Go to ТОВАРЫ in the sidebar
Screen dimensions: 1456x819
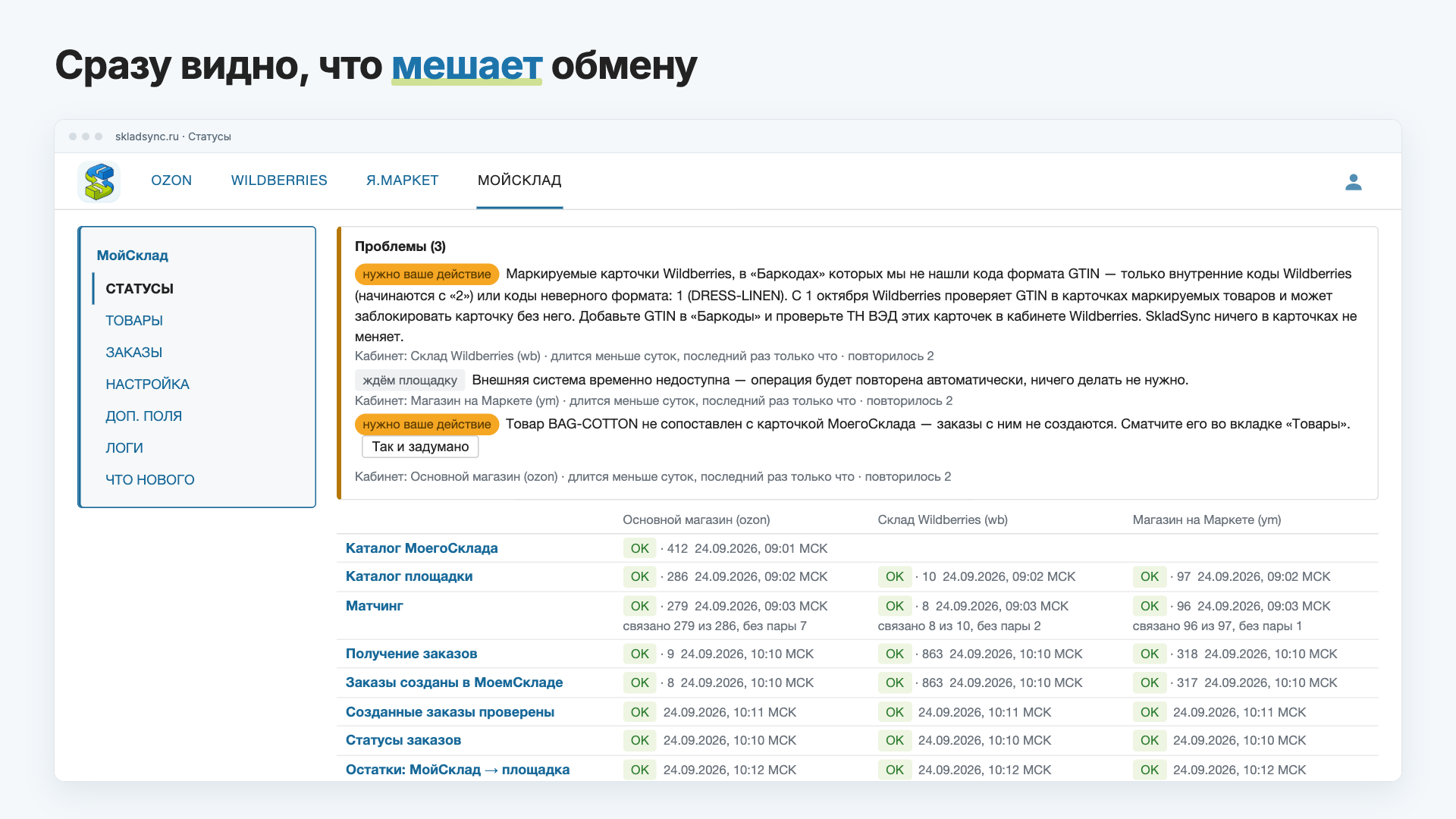pyautogui.click(x=134, y=321)
